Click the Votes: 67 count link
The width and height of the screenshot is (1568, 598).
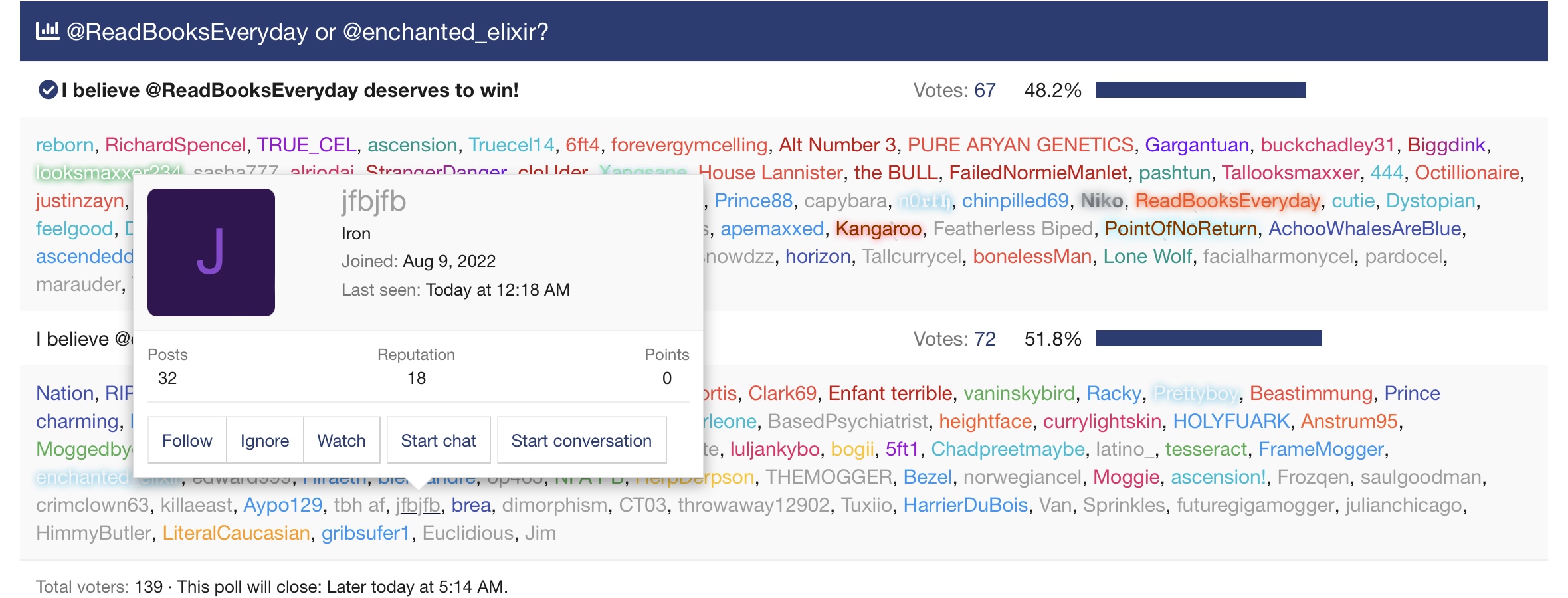(985, 90)
